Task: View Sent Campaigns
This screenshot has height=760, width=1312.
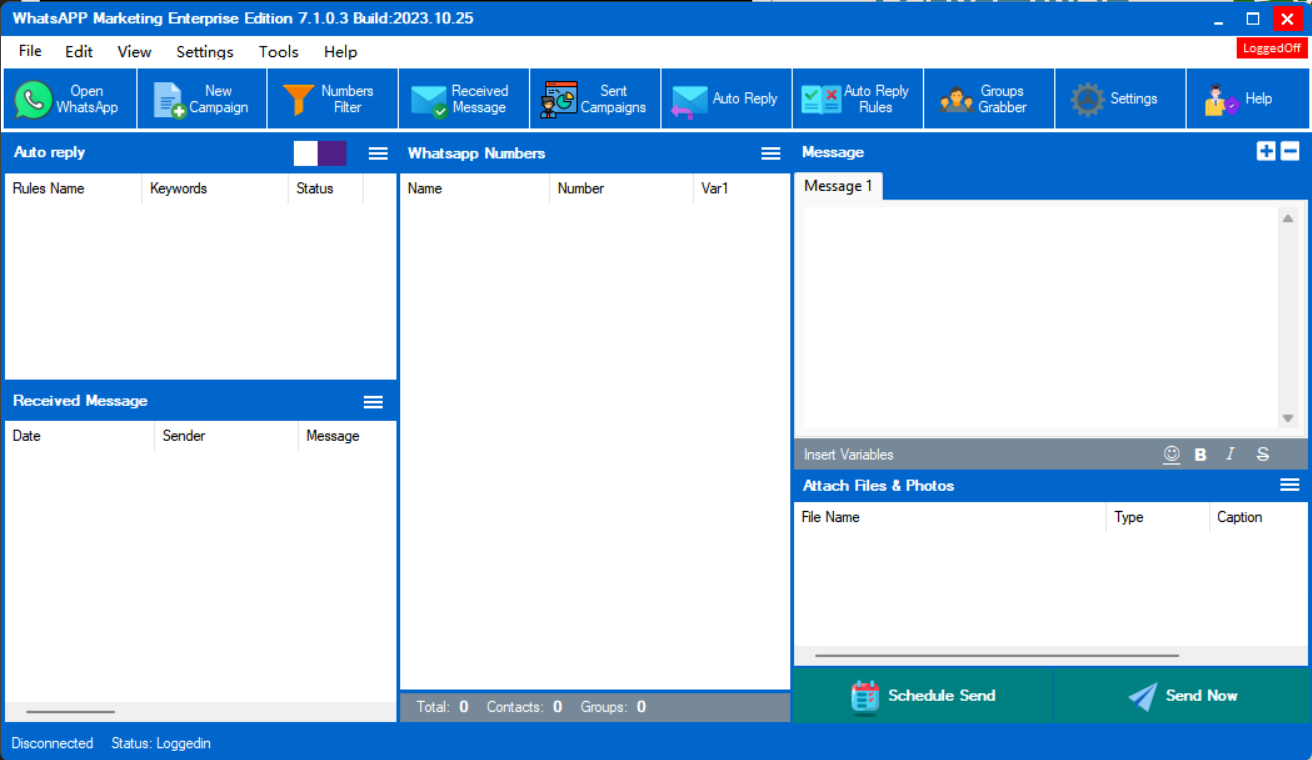Action: [595, 99]
